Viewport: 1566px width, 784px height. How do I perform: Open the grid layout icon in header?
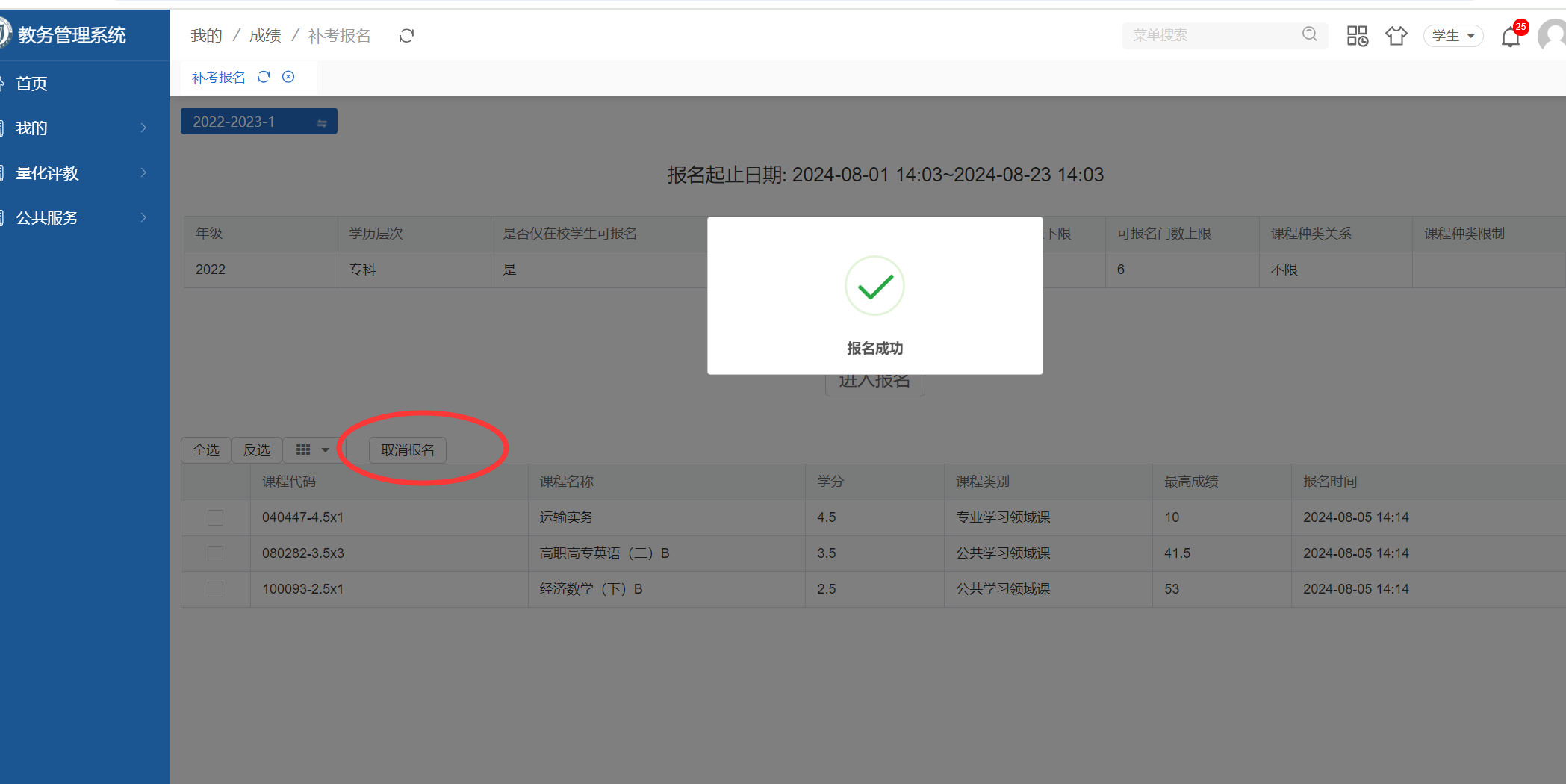[1357, 36]
